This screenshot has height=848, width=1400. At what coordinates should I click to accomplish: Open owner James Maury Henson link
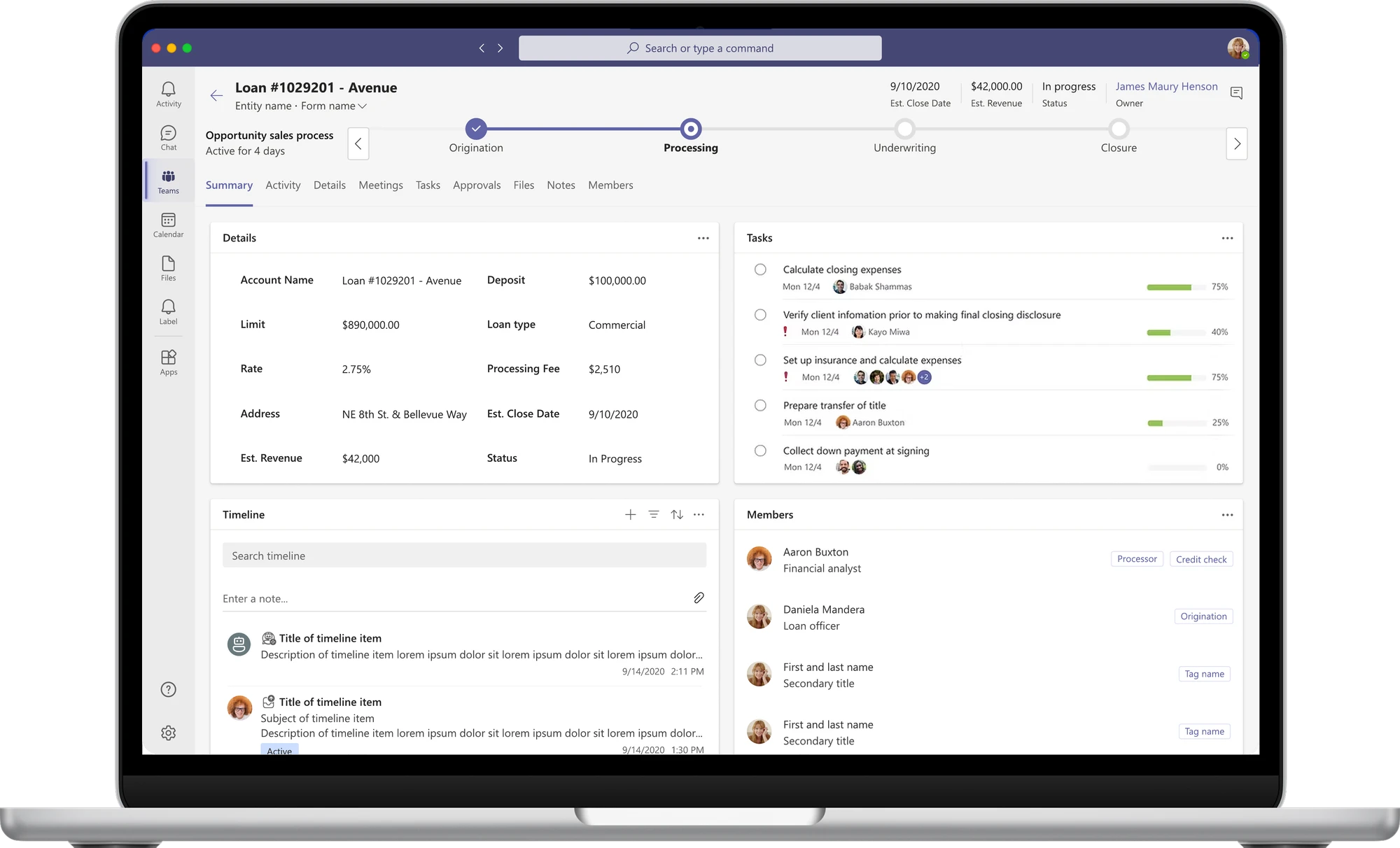(1166, 86)
